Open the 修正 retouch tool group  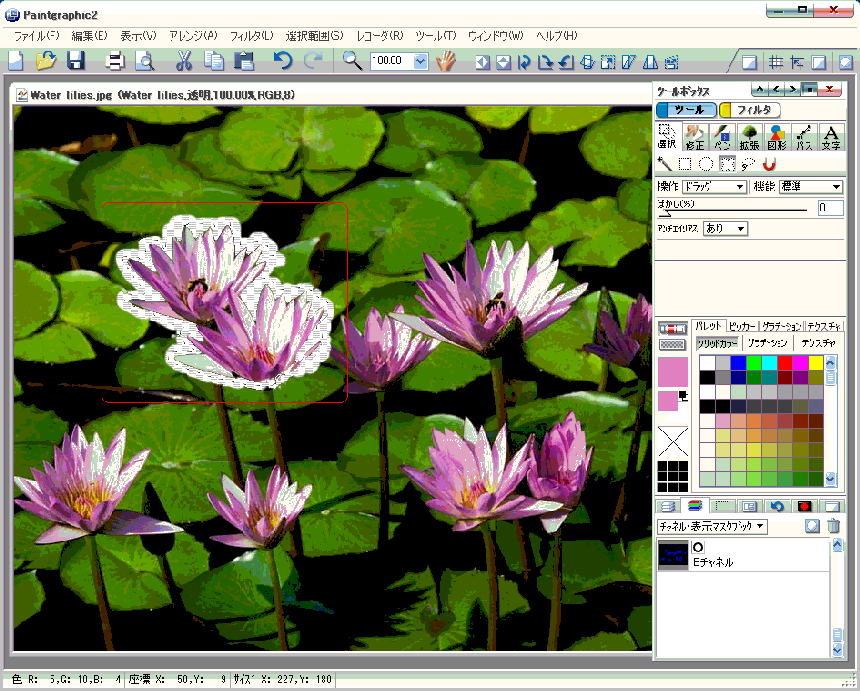pos(695,137)
